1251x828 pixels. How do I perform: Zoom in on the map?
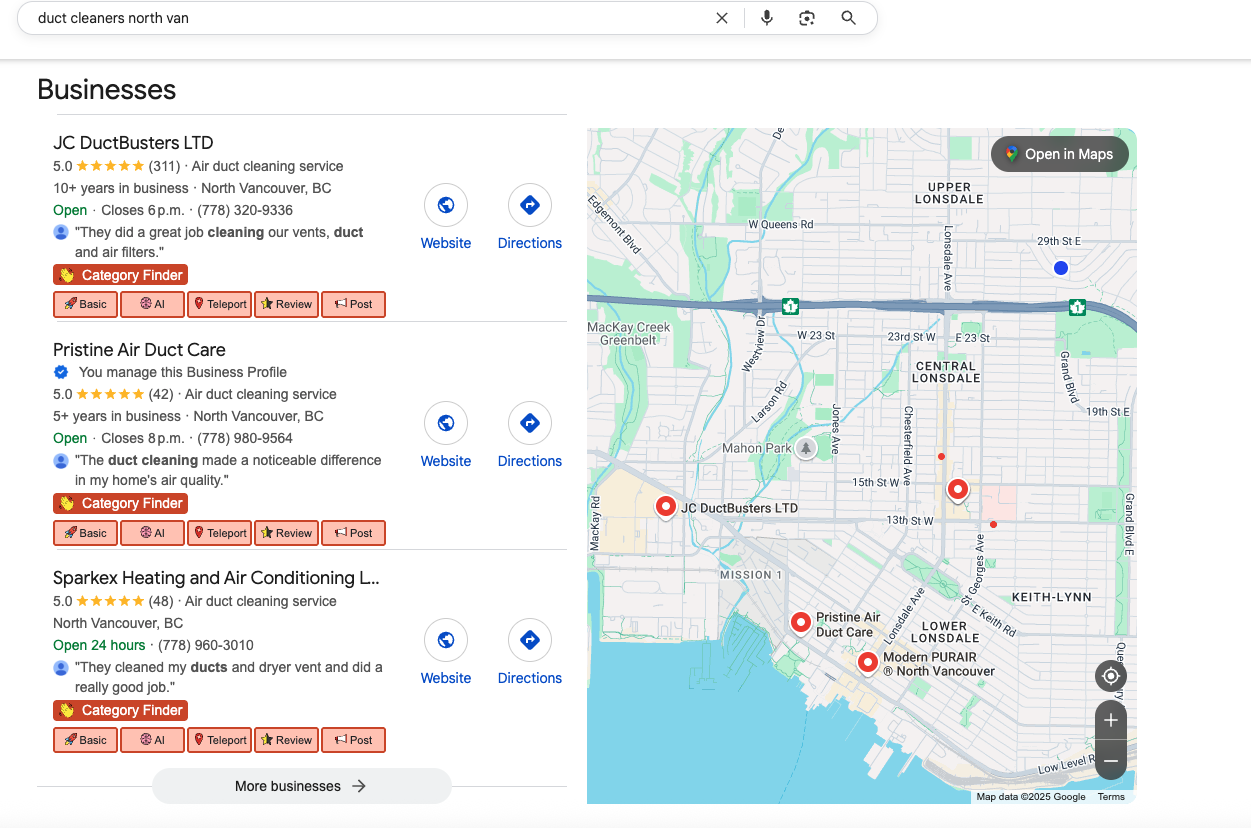(1111, 720)
